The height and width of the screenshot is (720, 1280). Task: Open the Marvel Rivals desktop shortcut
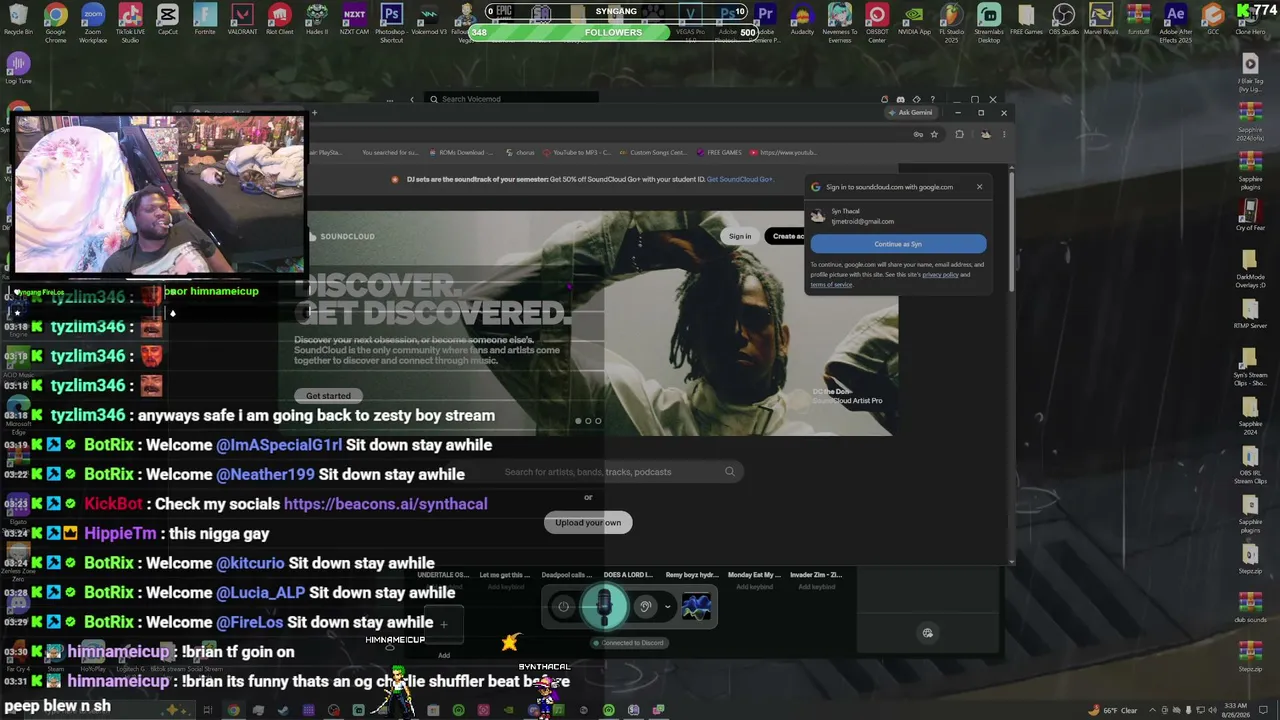(x=1101, y=18)
